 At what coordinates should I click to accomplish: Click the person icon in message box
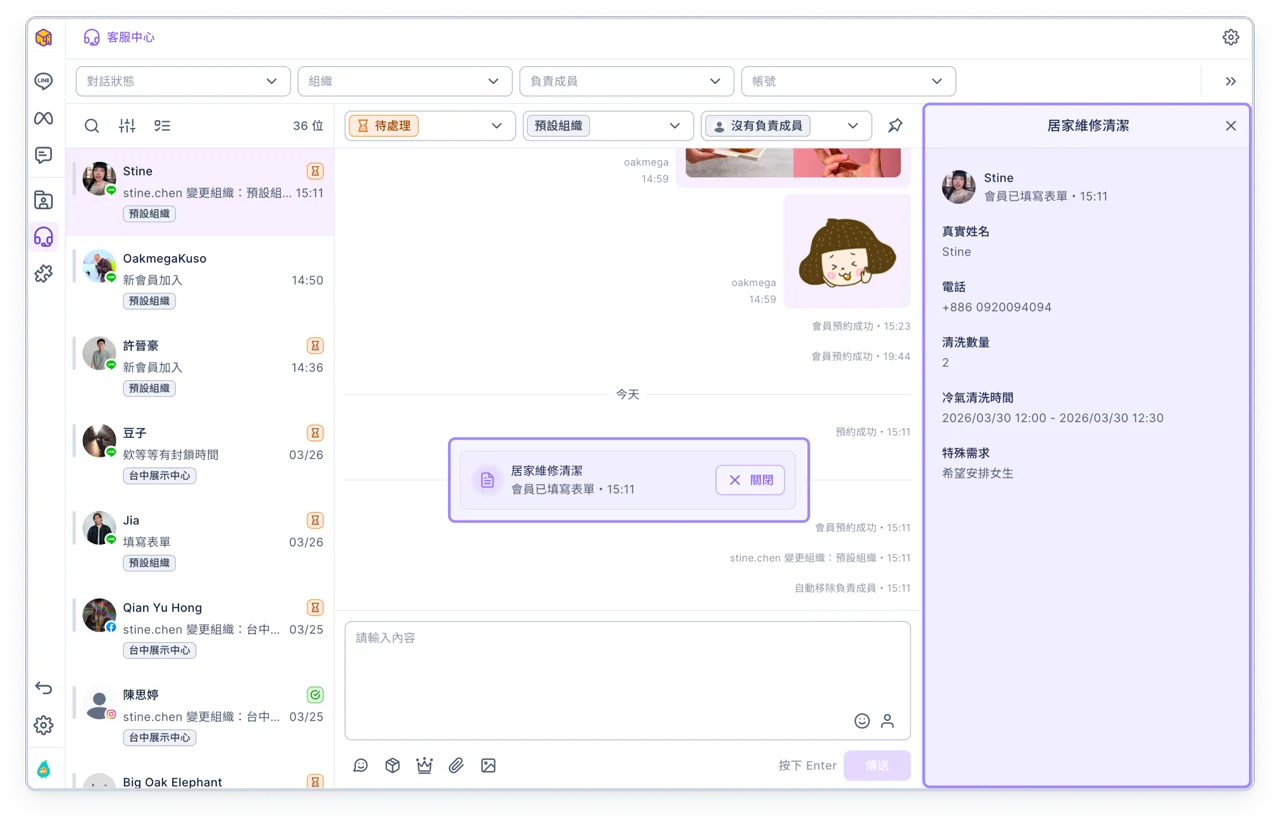[x=887, y=721]
